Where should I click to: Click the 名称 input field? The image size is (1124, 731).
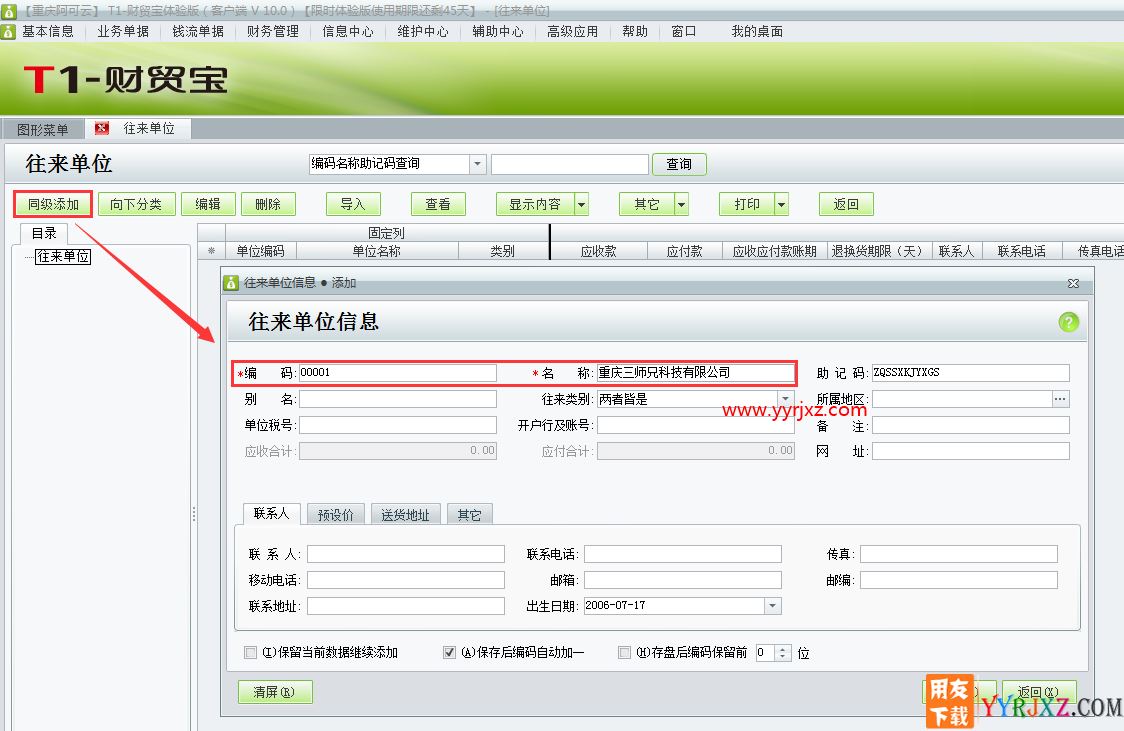tap(695, 373)
